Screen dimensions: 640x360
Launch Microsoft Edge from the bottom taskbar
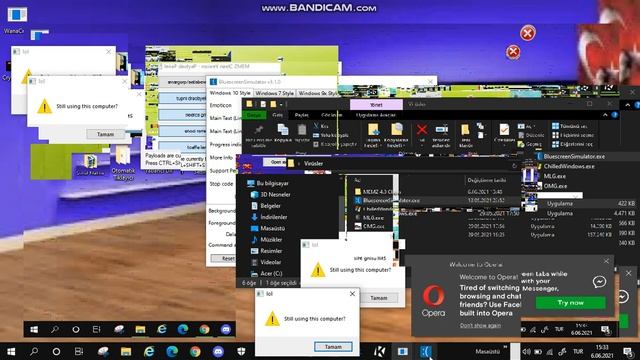172,351
